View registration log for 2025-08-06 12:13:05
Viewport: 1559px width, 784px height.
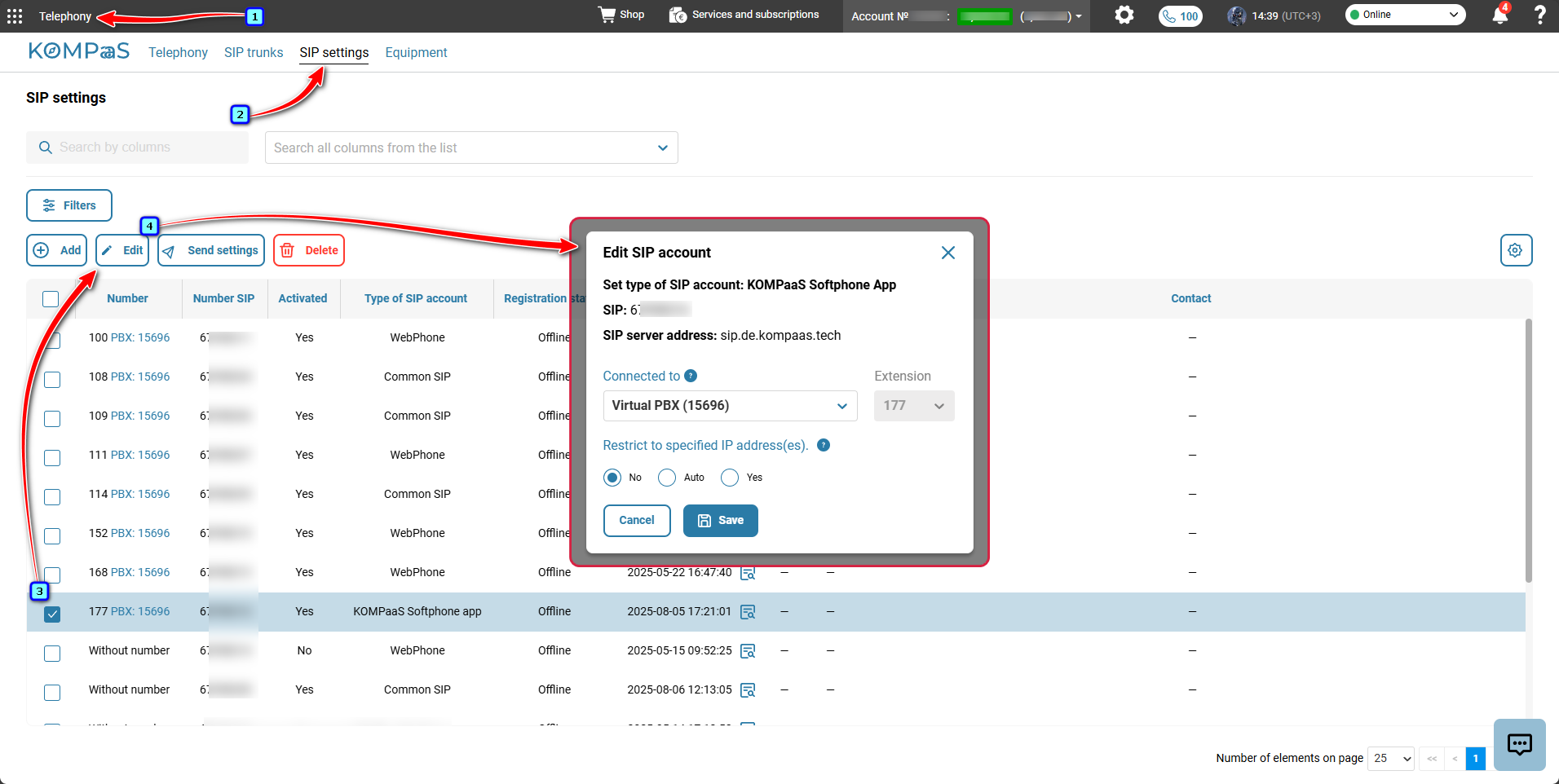point(748,690)
